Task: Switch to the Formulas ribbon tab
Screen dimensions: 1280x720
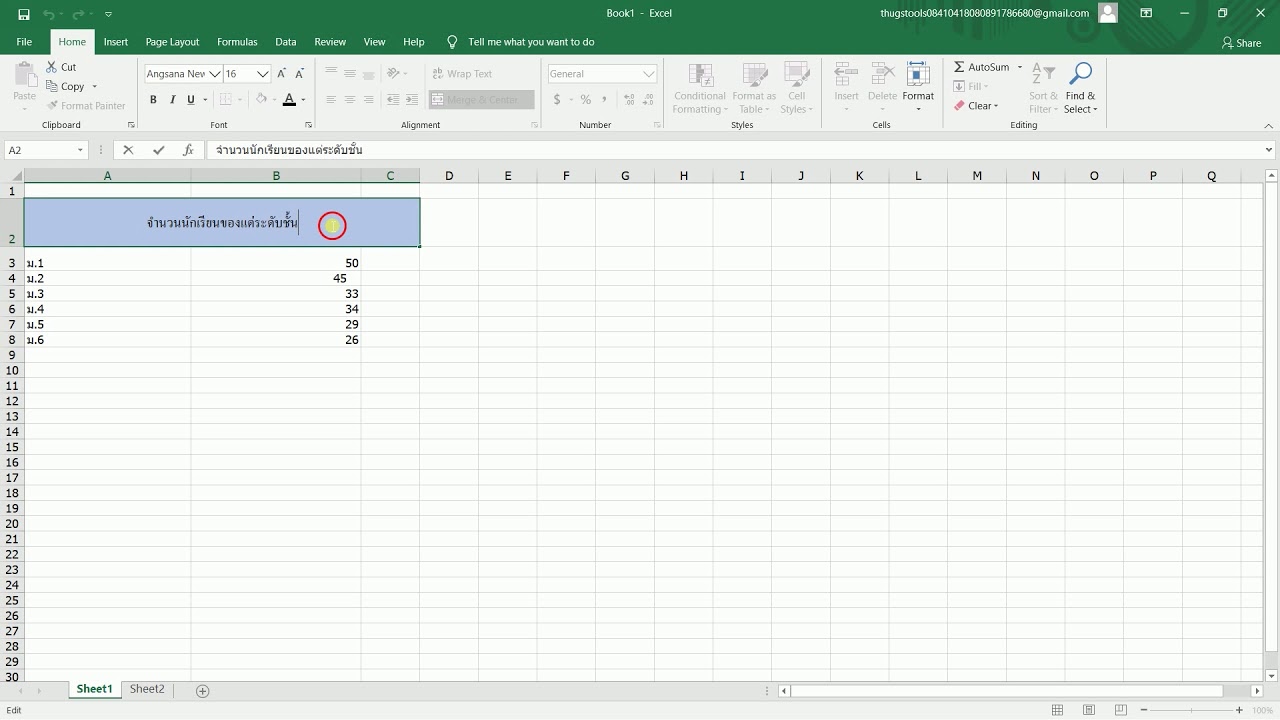Action: [x=237, y=42]
